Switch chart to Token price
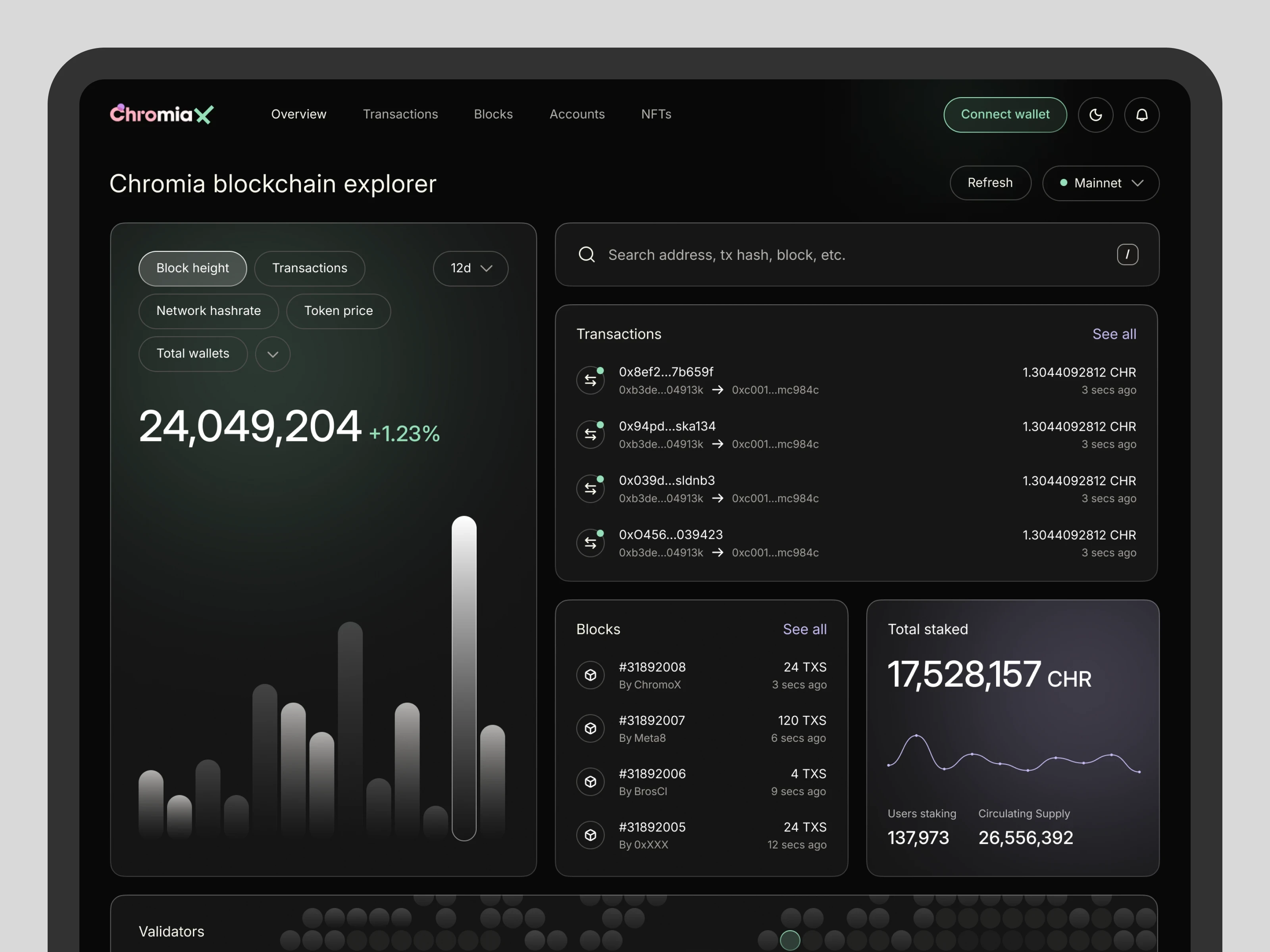The image size is (1270, 952). pyautogui.click(x=338, y=311)
